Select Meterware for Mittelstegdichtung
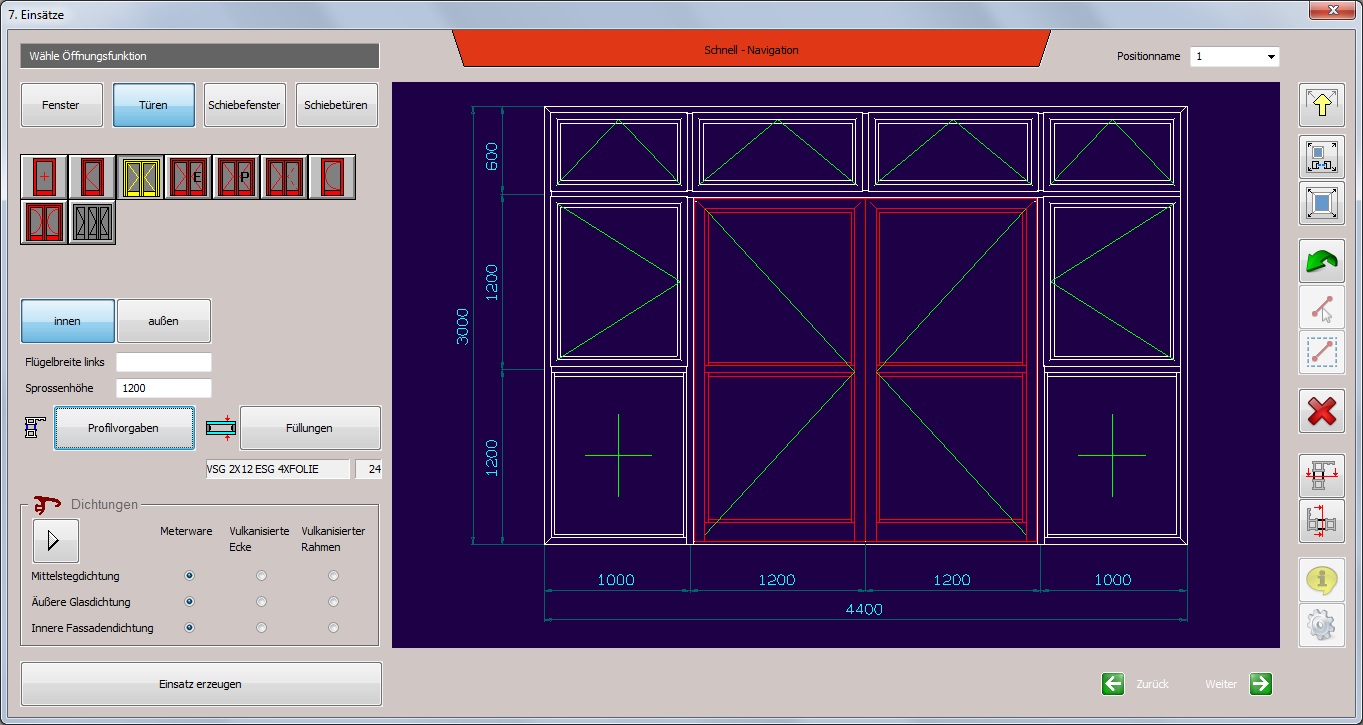Image resolution: width=1363 pixels, height=725 pixels. coord(189,576)
